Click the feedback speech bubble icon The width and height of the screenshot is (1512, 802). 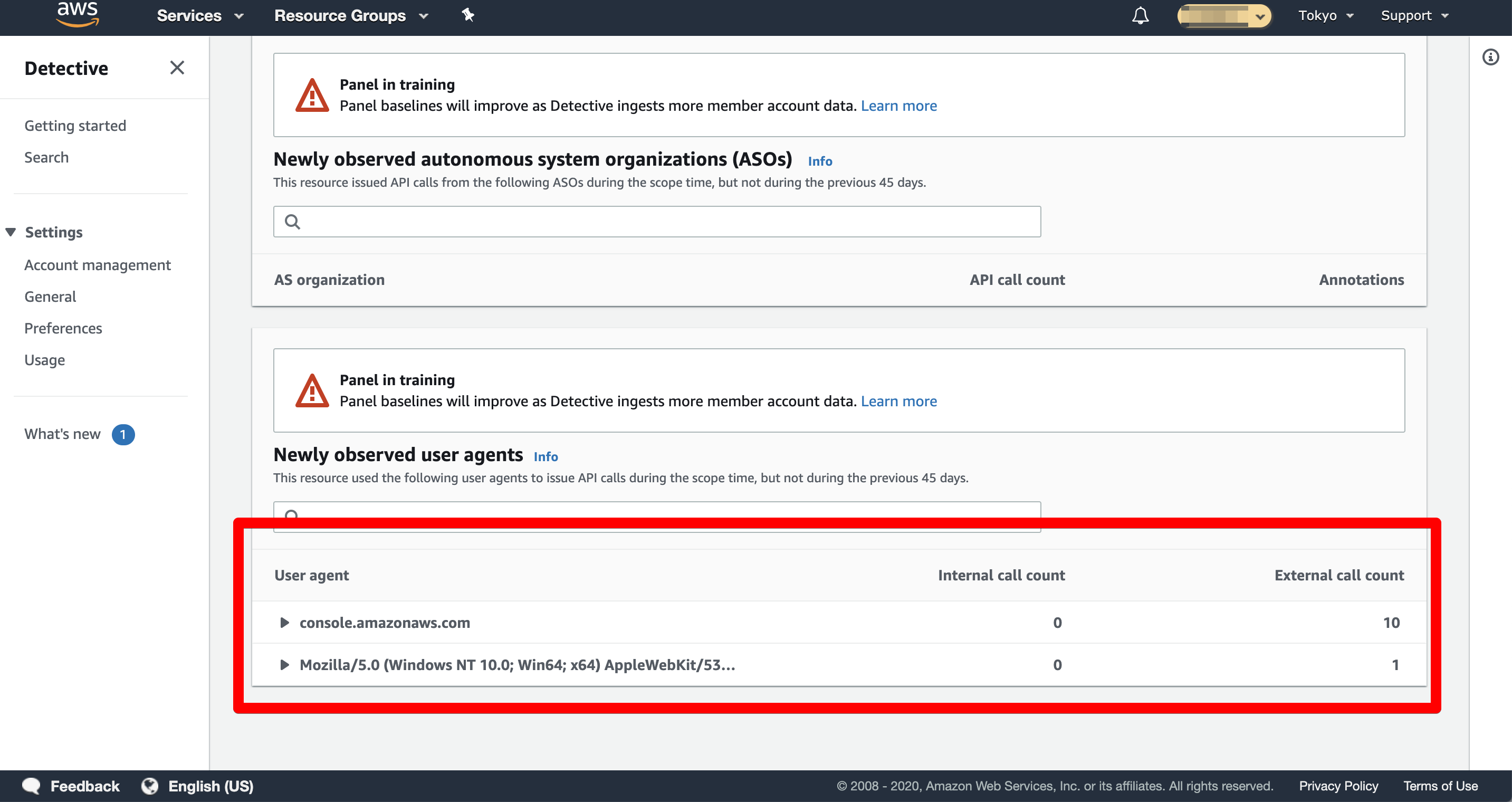[x=31, y=786]
